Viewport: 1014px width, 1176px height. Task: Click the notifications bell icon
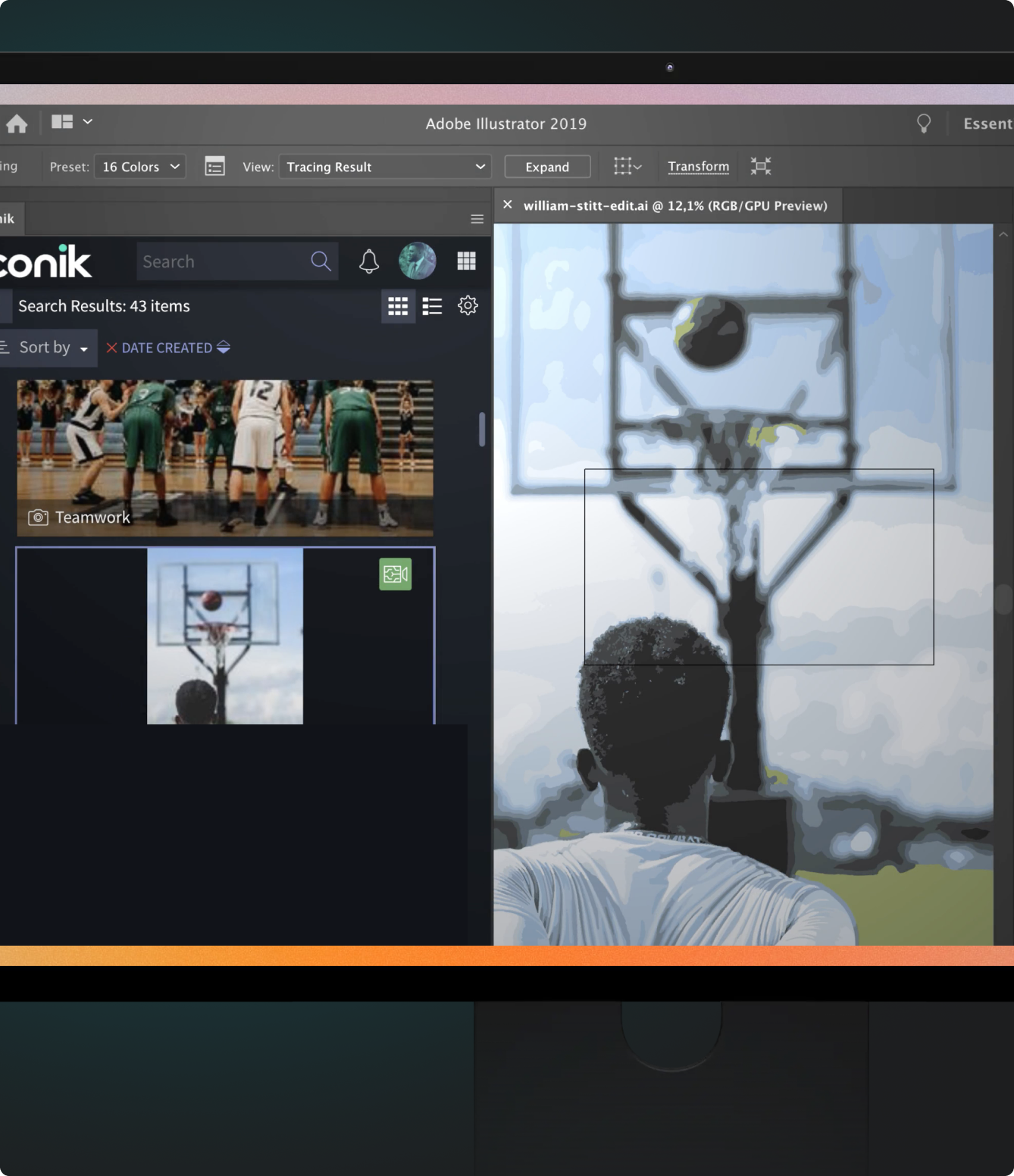[369, 261]
